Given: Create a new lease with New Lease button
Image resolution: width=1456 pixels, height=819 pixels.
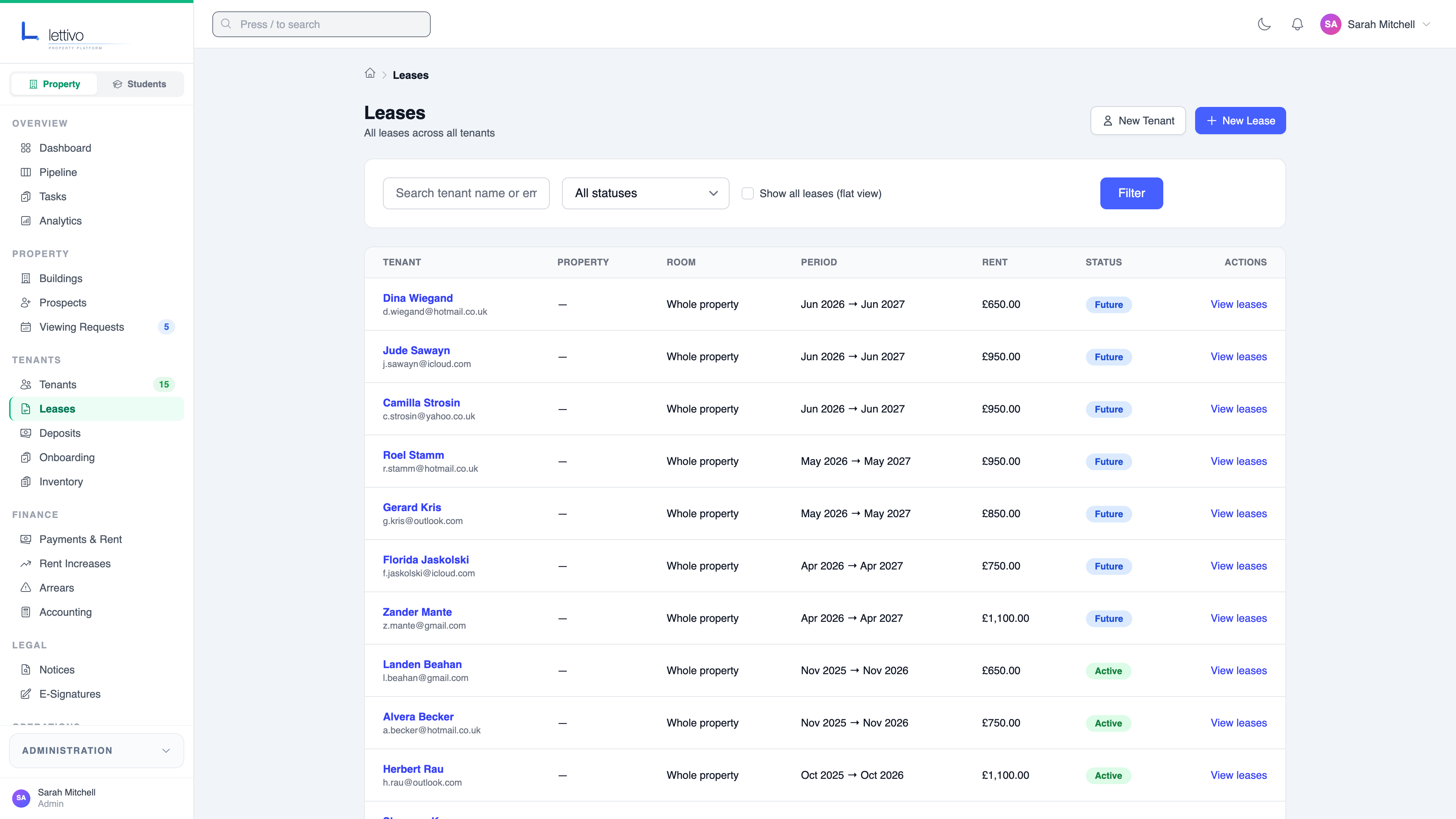Looking at the screenshot, I should [x=1240, y=121].
